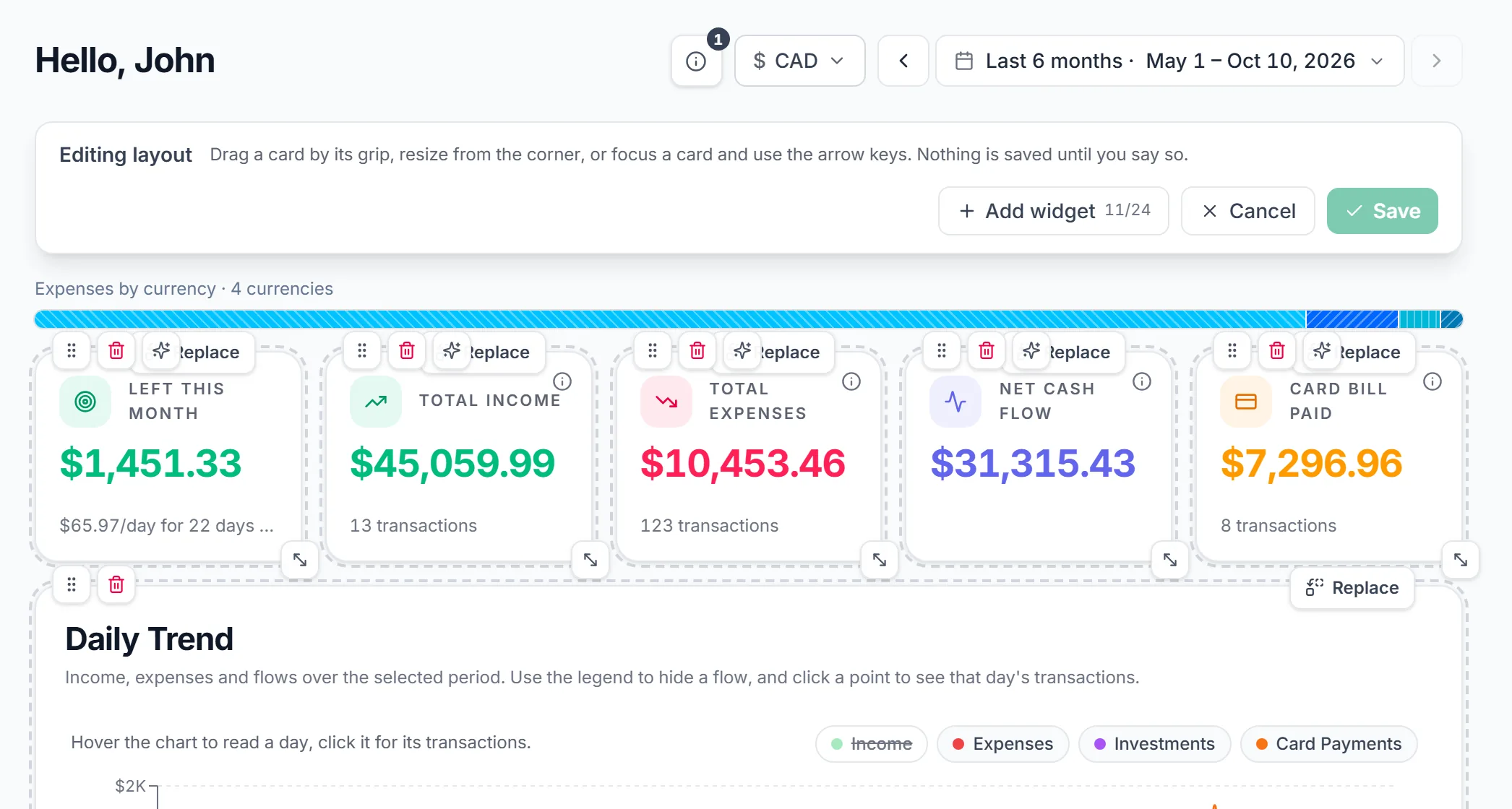Toggle the Expenses legend series
The width and height of the screenshot is (1512, 809).
(x=1003, y=744)
